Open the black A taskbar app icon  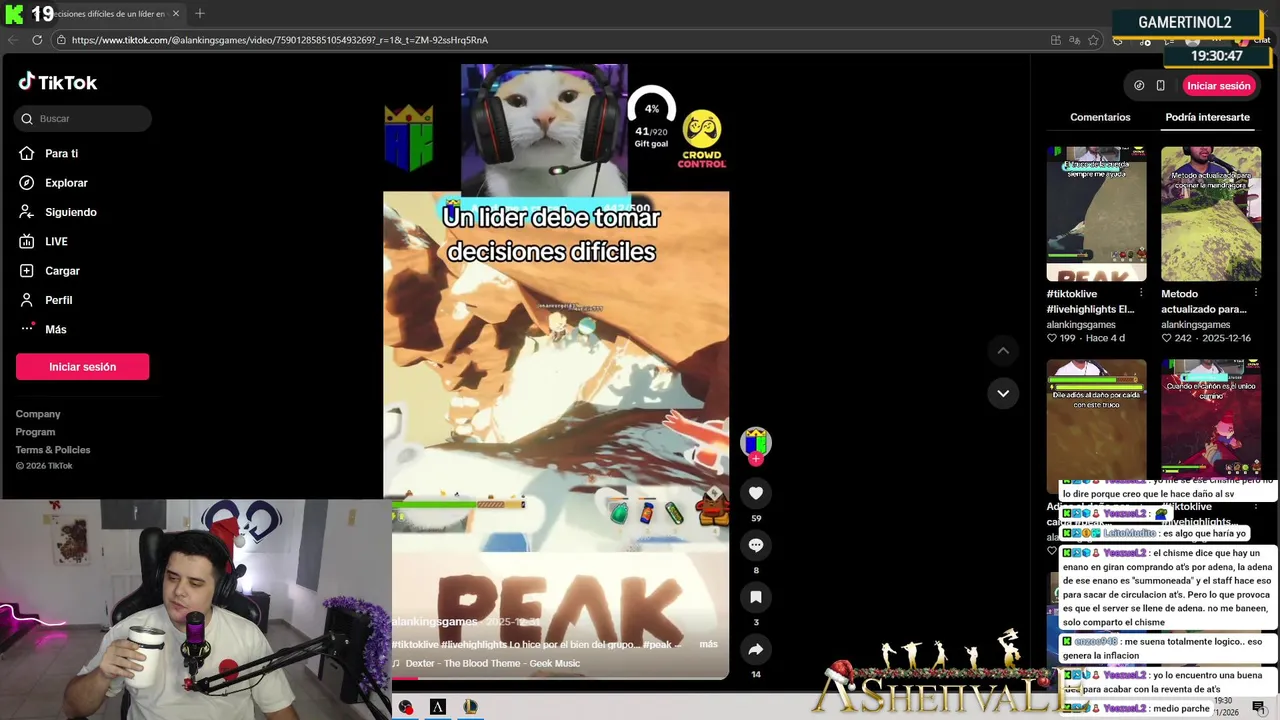(438, 707)
